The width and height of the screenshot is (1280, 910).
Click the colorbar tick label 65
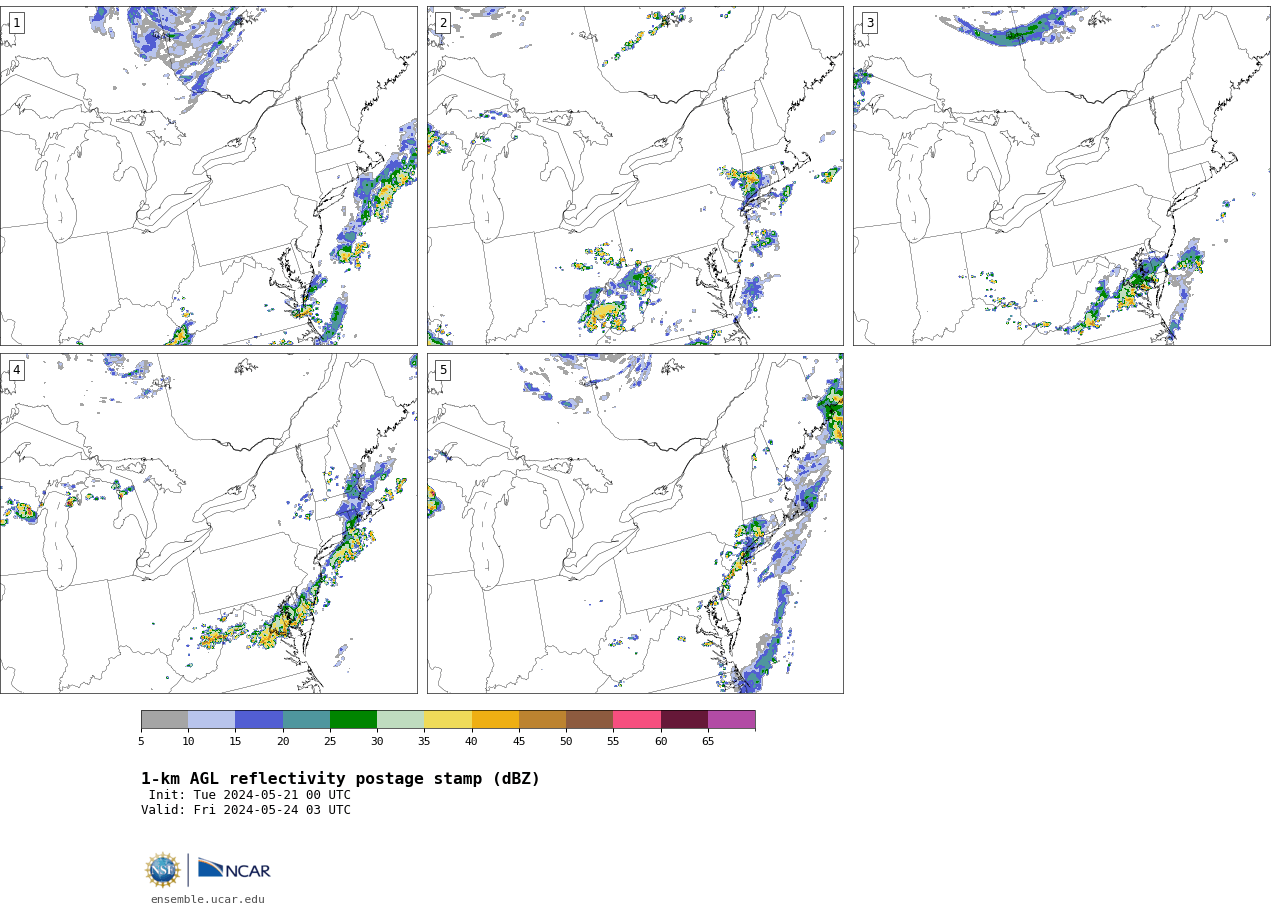pos(708,741)
